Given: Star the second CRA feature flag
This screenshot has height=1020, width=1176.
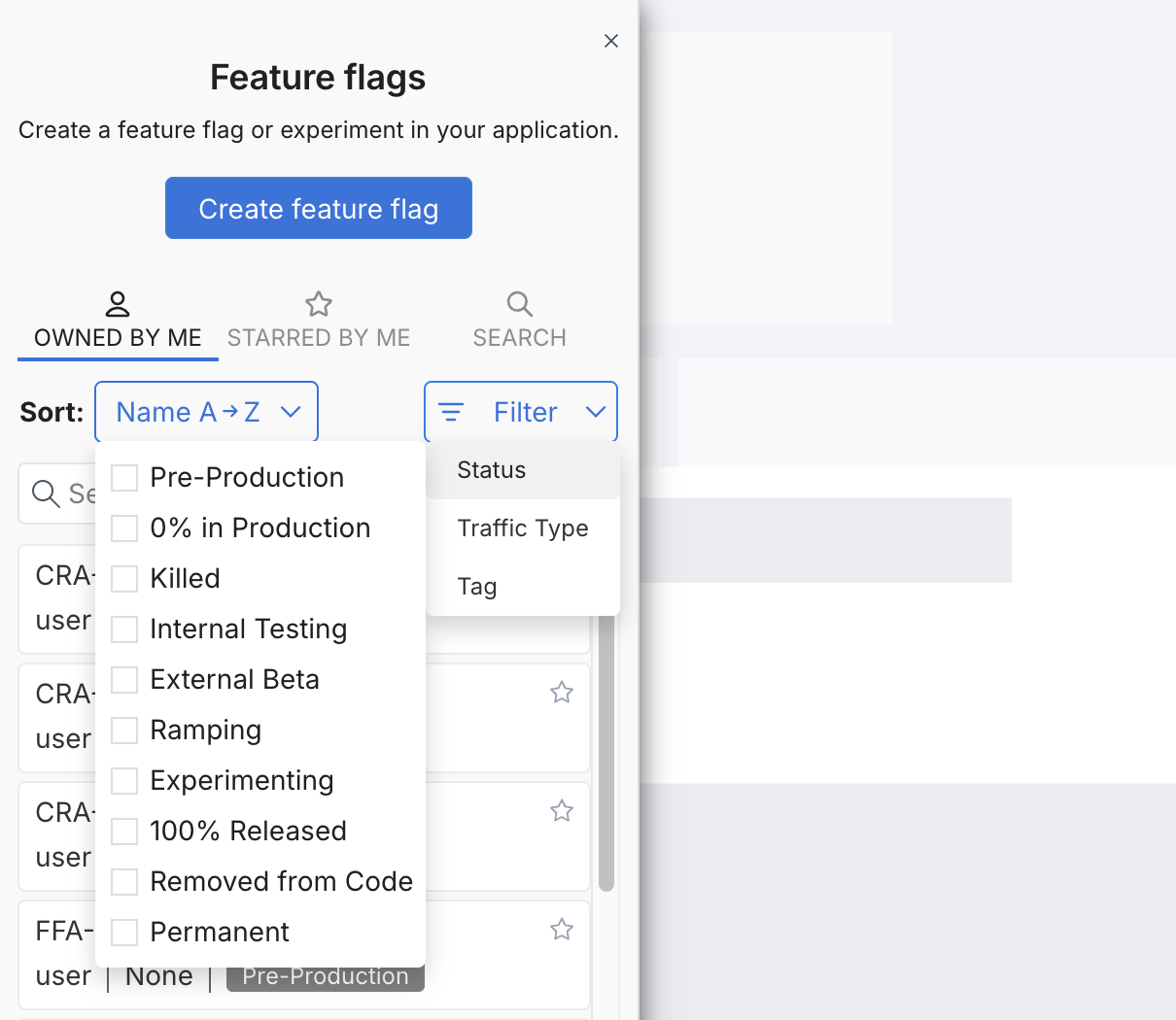Looking at the screenshot, I should click(x=562, y=693).
